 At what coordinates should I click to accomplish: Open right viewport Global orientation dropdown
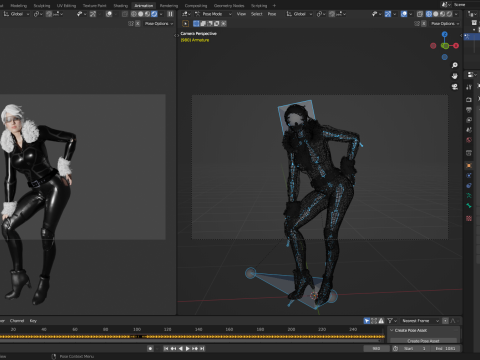pyautogui.click(x=299, y=14)
